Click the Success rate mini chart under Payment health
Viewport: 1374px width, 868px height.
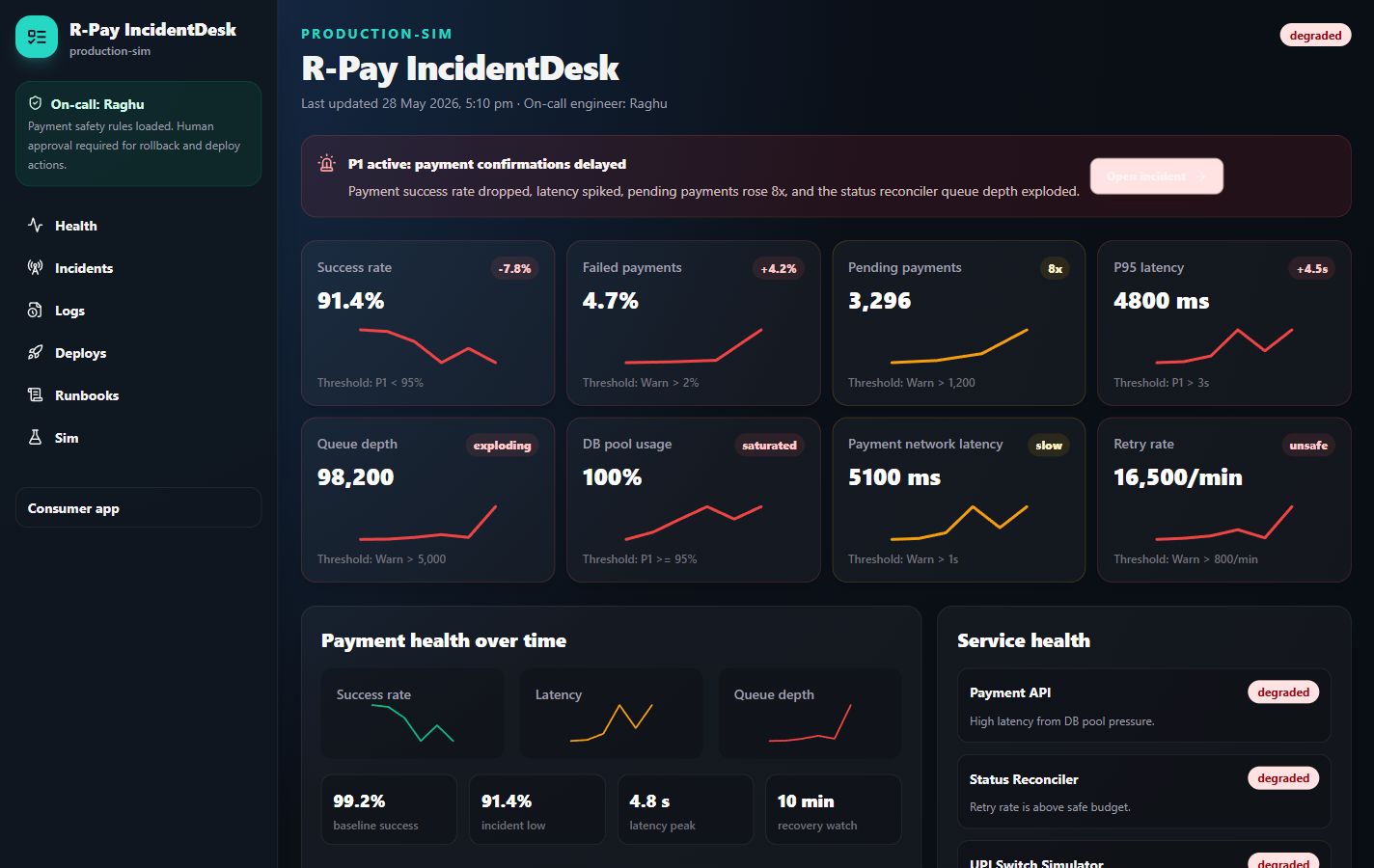(x=412, y=713)
